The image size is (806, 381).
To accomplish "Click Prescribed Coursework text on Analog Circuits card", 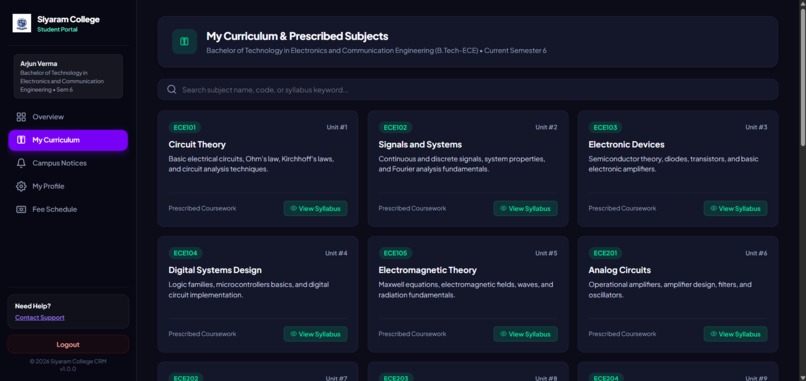I will pyautogui.click(x=622, y=334).
